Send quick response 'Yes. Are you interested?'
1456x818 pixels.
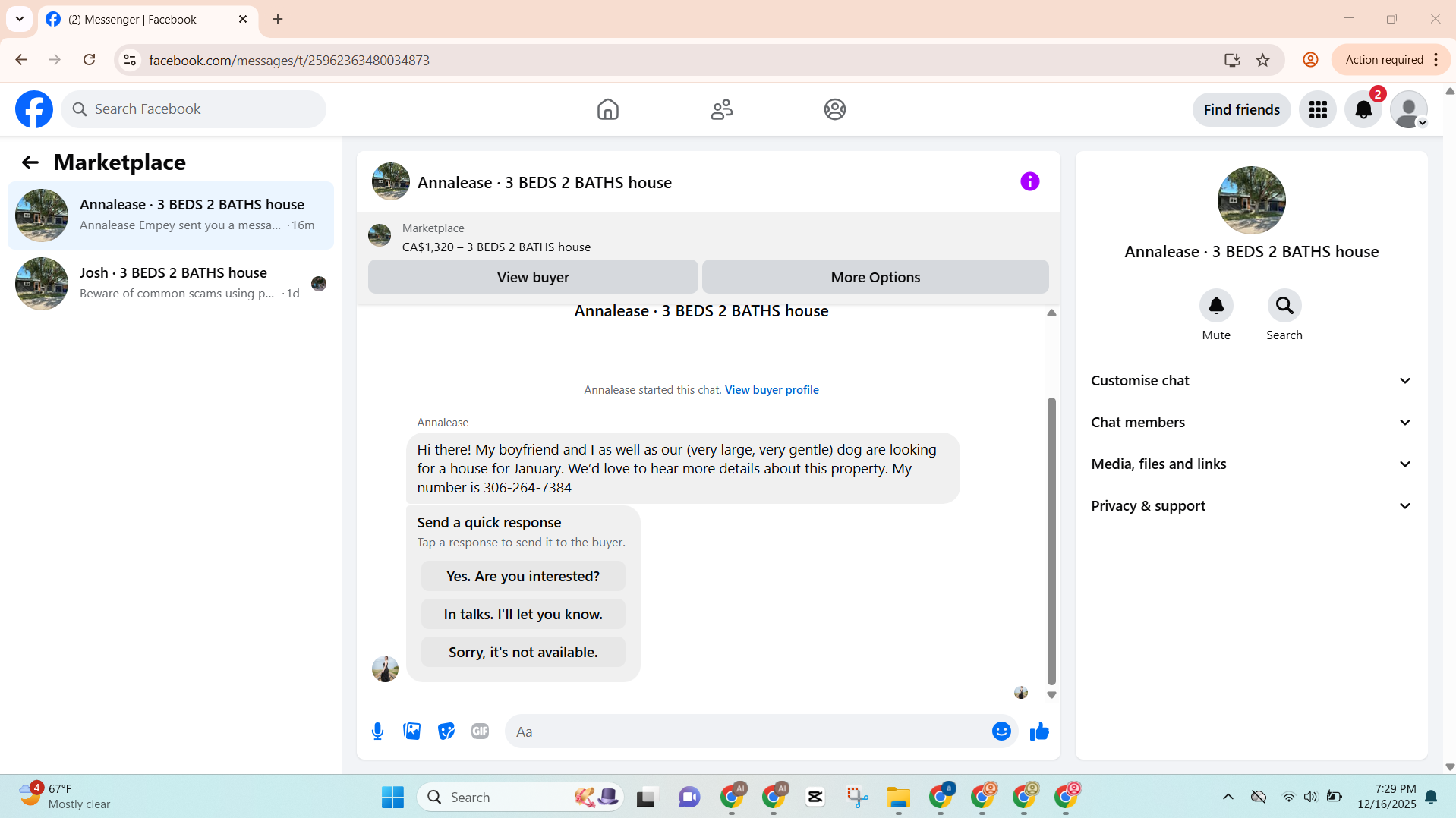pos(523,577)
